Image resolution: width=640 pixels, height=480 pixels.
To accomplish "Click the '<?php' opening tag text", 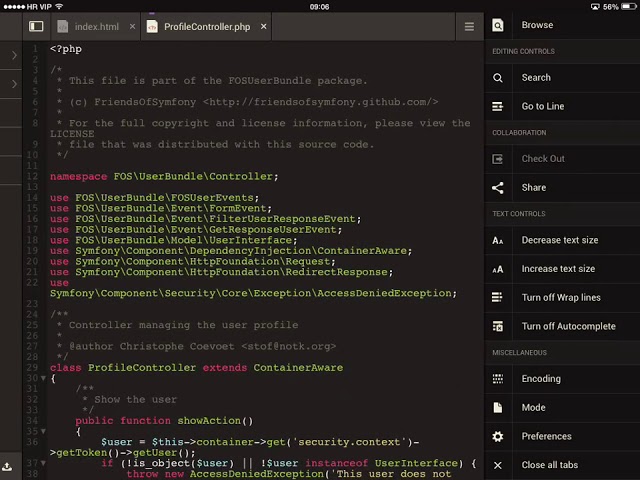I will tap(66, 49).
